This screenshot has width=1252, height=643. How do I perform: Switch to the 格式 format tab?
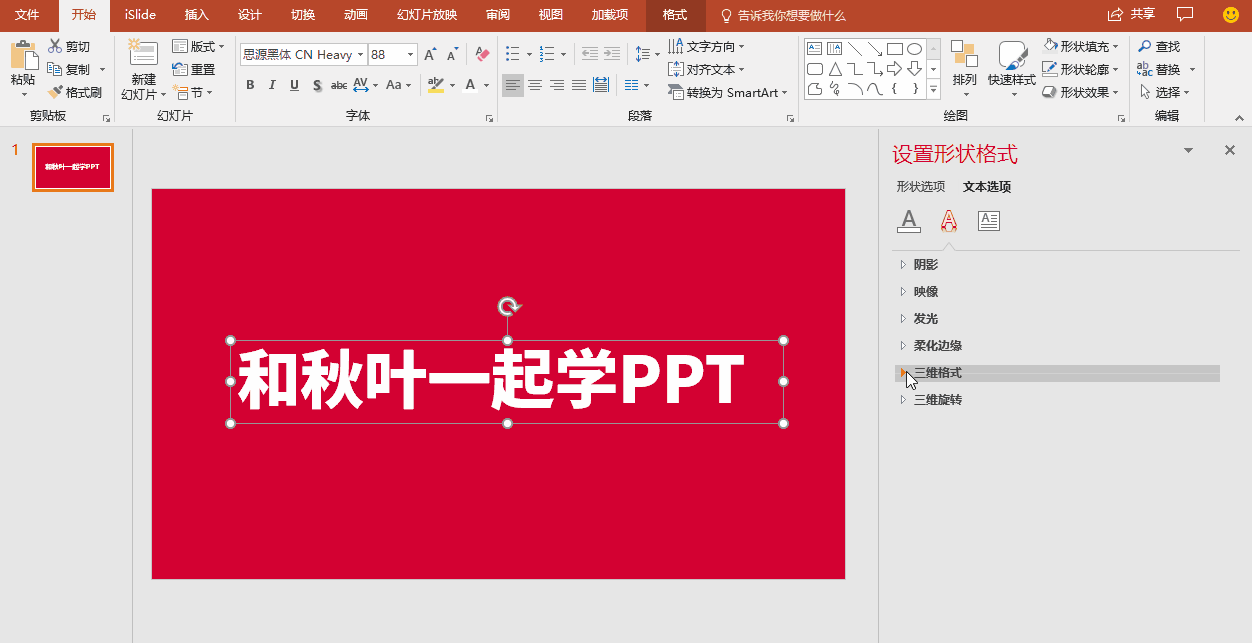675,15
